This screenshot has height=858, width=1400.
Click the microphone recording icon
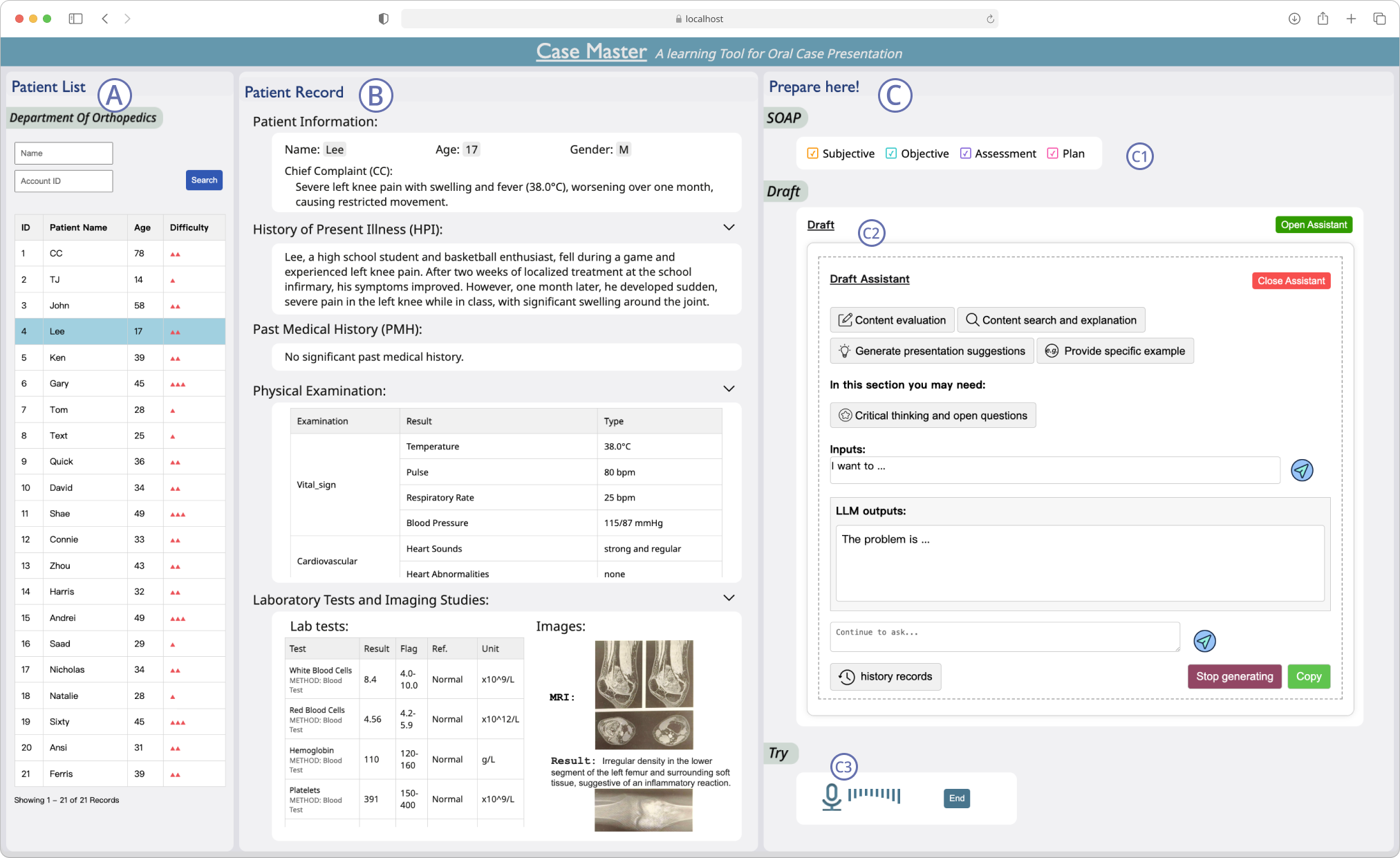(x=831, y=797)
